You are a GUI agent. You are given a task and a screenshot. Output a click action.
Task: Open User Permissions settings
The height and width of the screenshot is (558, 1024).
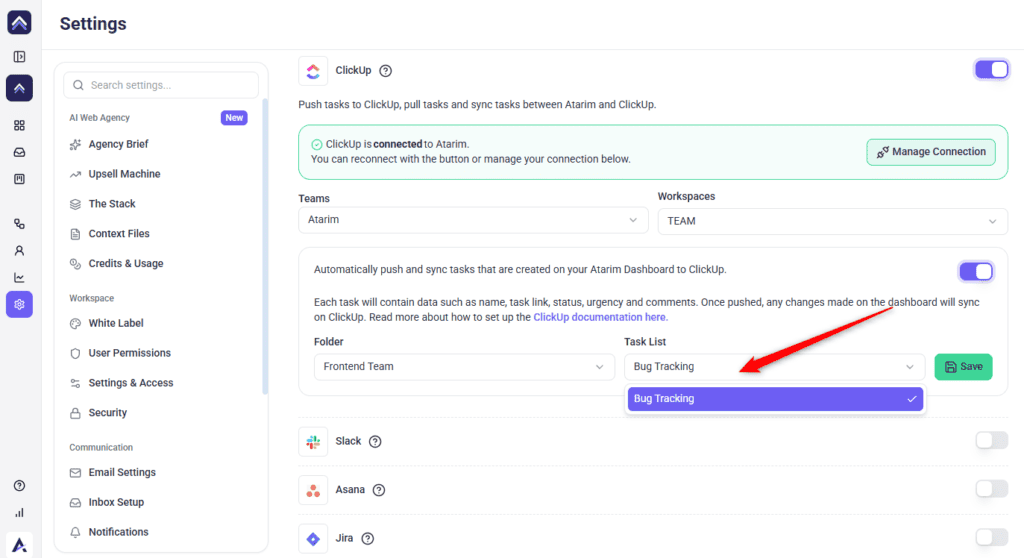129,353
